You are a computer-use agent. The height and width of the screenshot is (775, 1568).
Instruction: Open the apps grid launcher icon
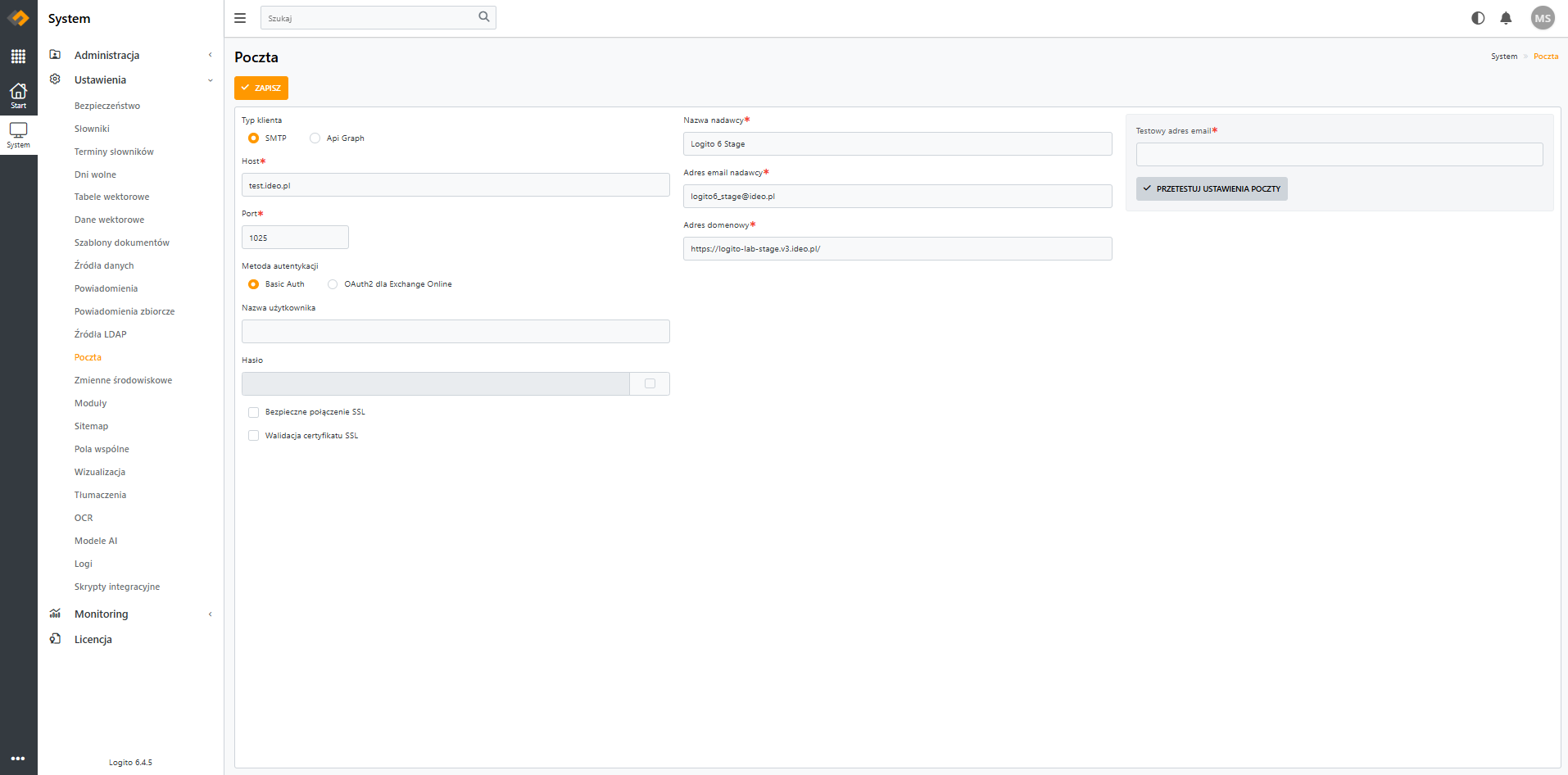click(x=18, y=57)
